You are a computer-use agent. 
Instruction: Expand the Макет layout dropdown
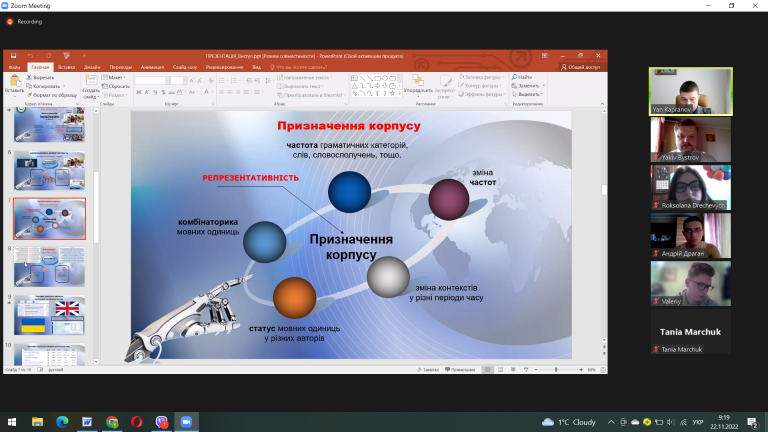coord(114,77)
